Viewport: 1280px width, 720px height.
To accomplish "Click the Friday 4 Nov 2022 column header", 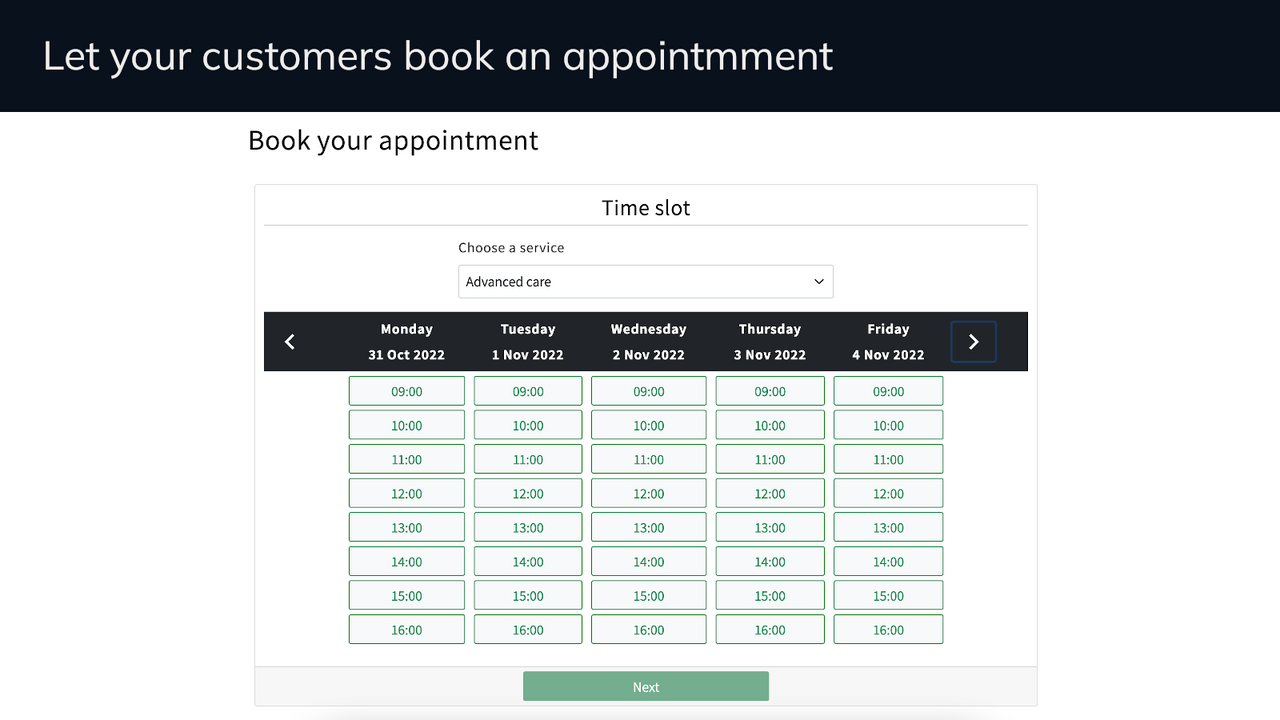I will click(888, 341).
